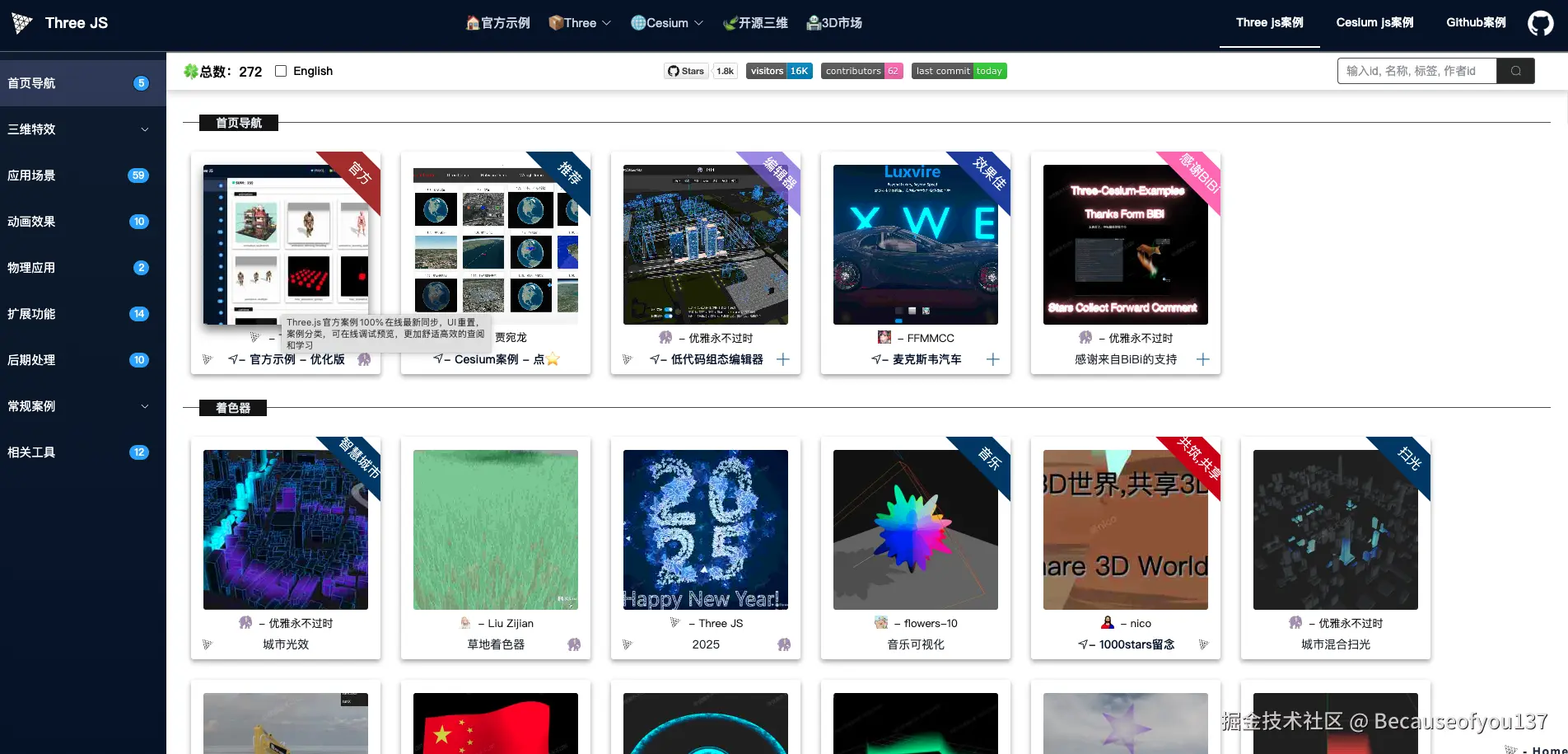This screenshot has width=1568, height=754.
Task: Expand the 常规案例 sidebar section
Action: click(83, 406)
